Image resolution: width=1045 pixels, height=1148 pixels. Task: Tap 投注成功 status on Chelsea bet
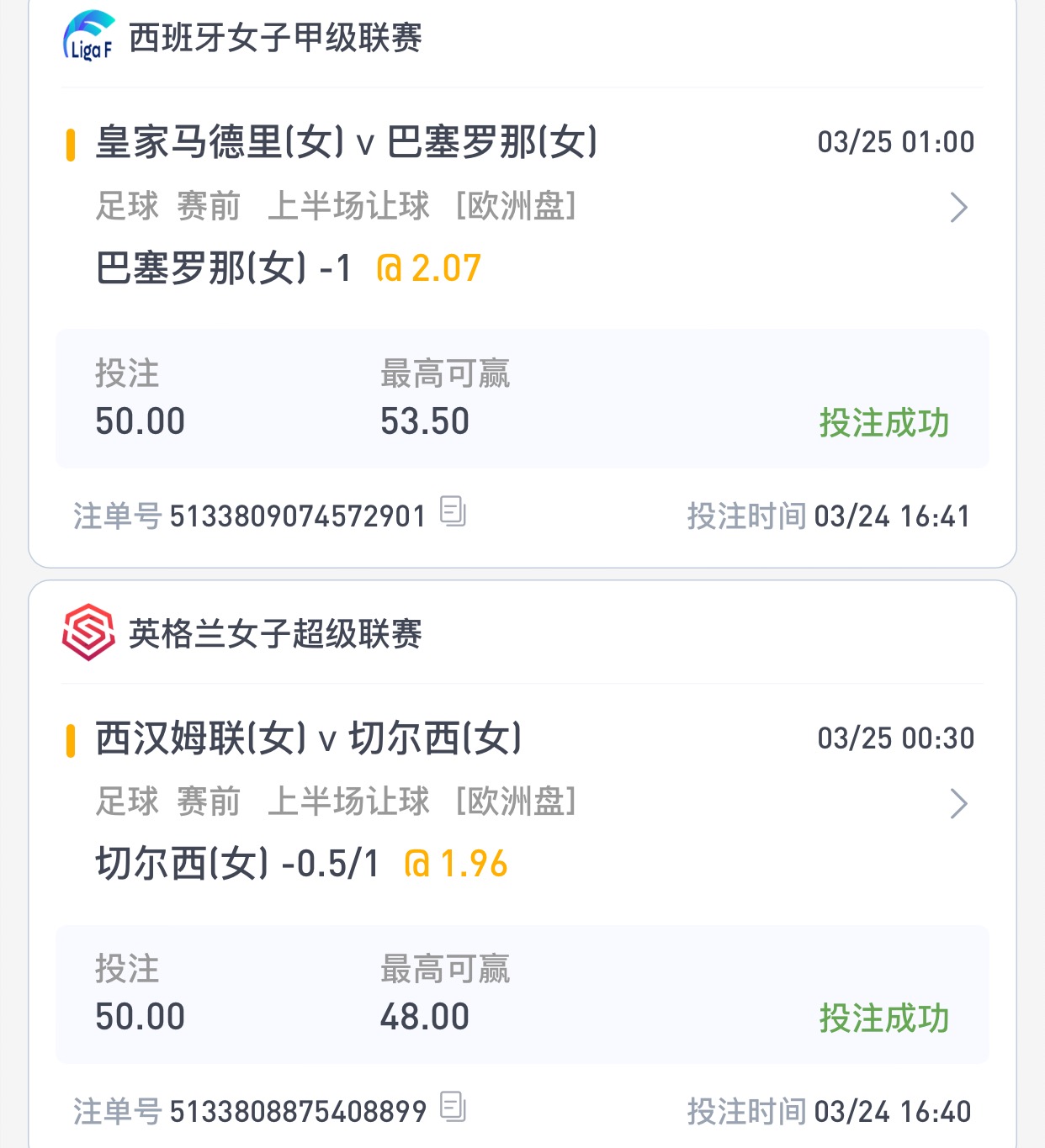pyautogui.click(x=883, y=1018)
